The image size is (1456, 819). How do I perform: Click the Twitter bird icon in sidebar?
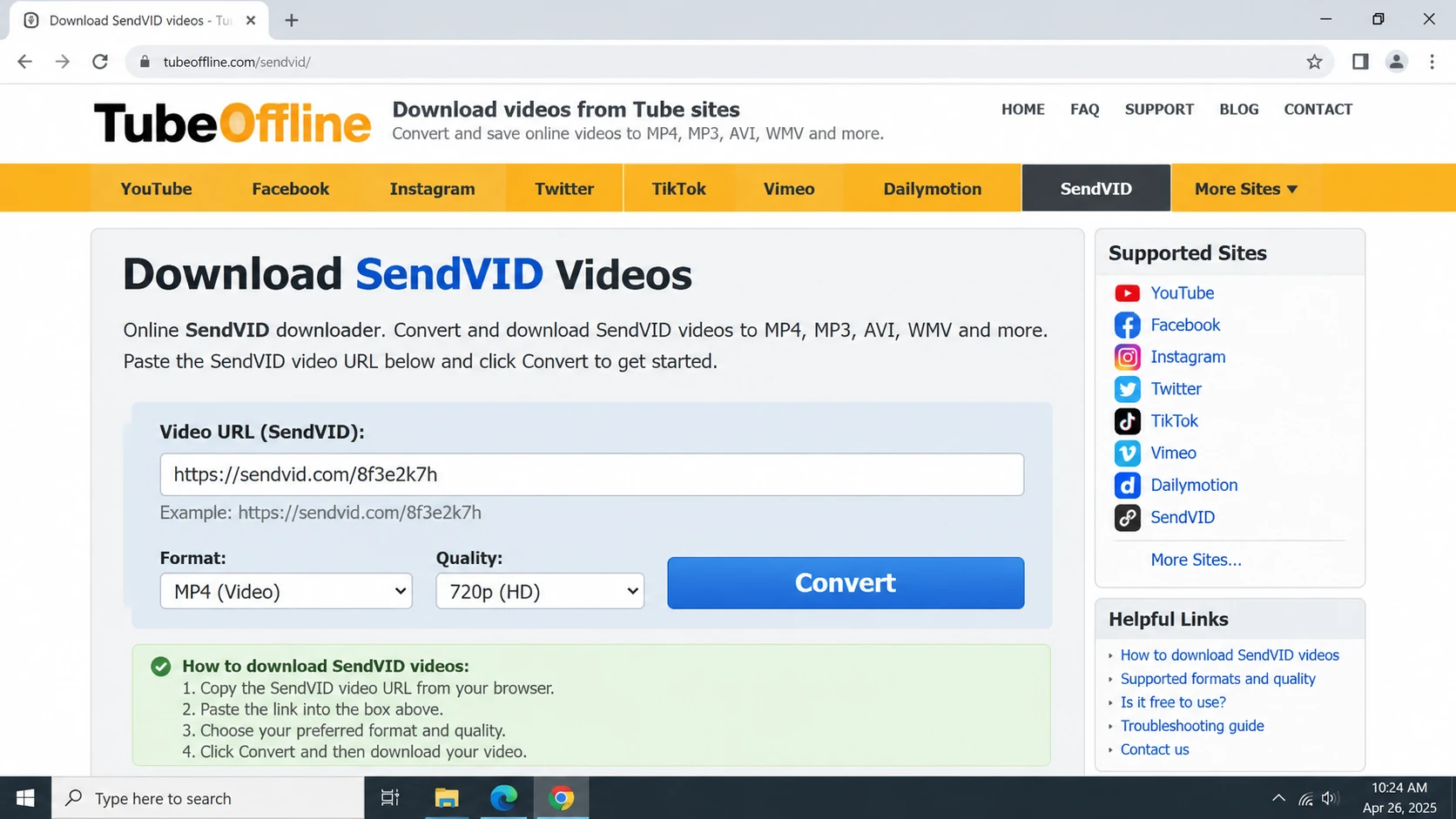pyautogui.click(x=1127, y=389)
